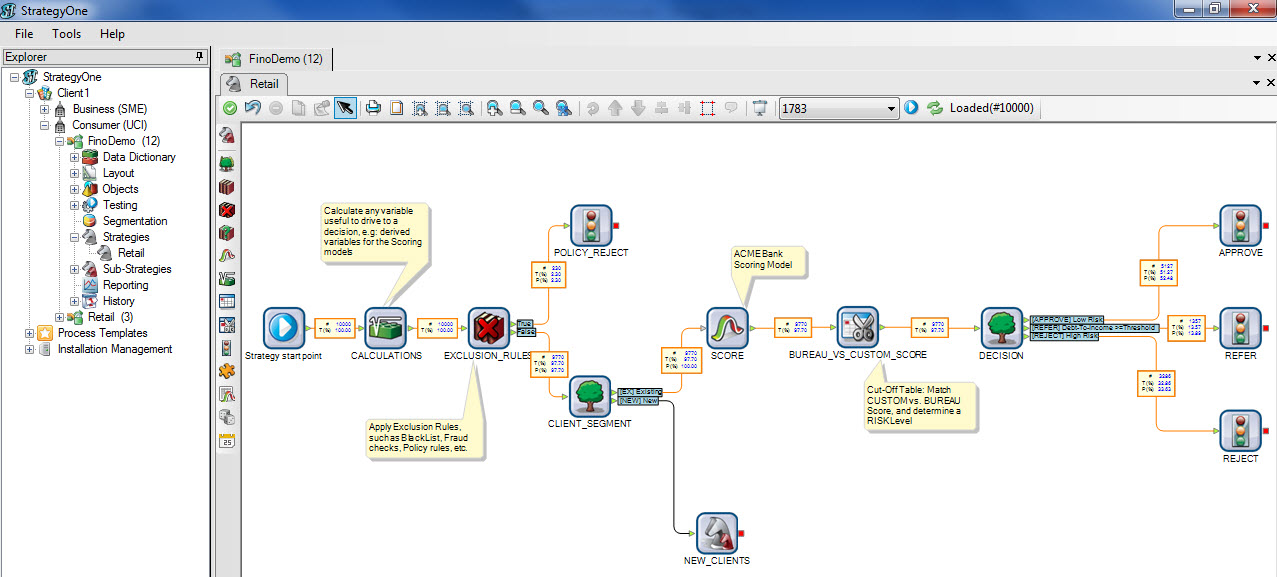Select Sub-Strategies in the Explorer tree
The image size is (1277, 577).
(137, 269)
